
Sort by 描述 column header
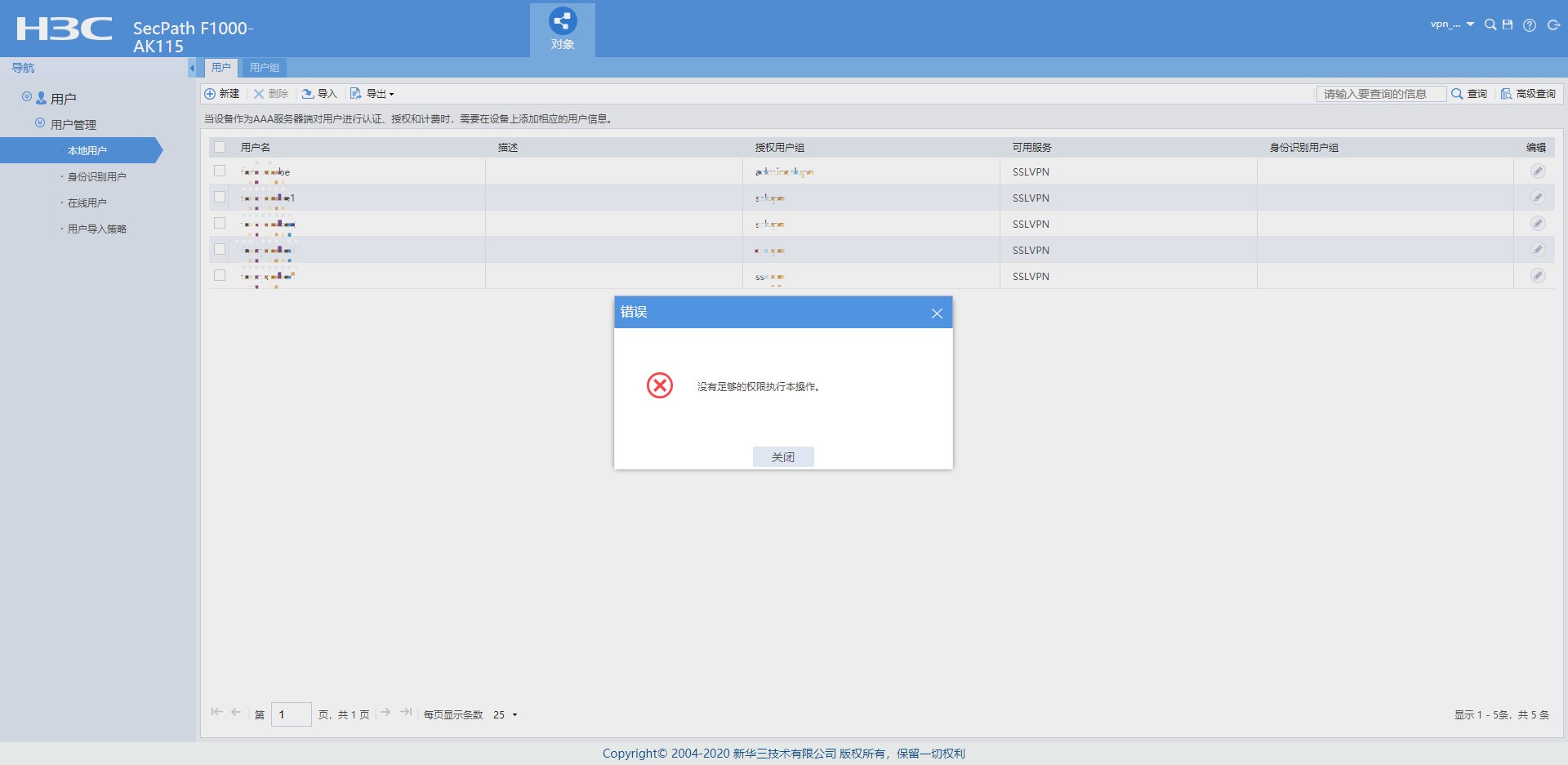coord(508,148)
